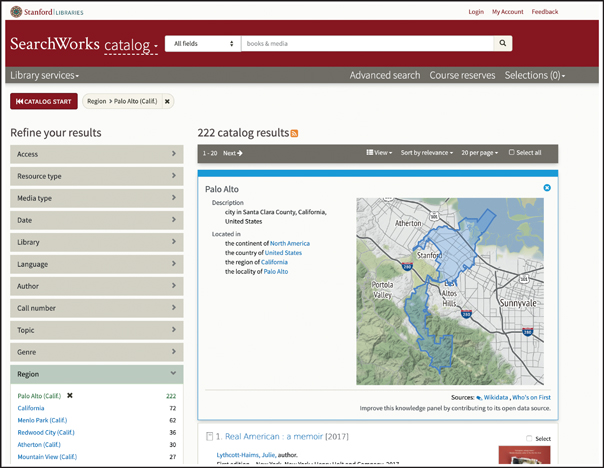This screenshot has width=604, height=468.
Task: Open the Selections (0) dropdown
Action: click(535, 75)
